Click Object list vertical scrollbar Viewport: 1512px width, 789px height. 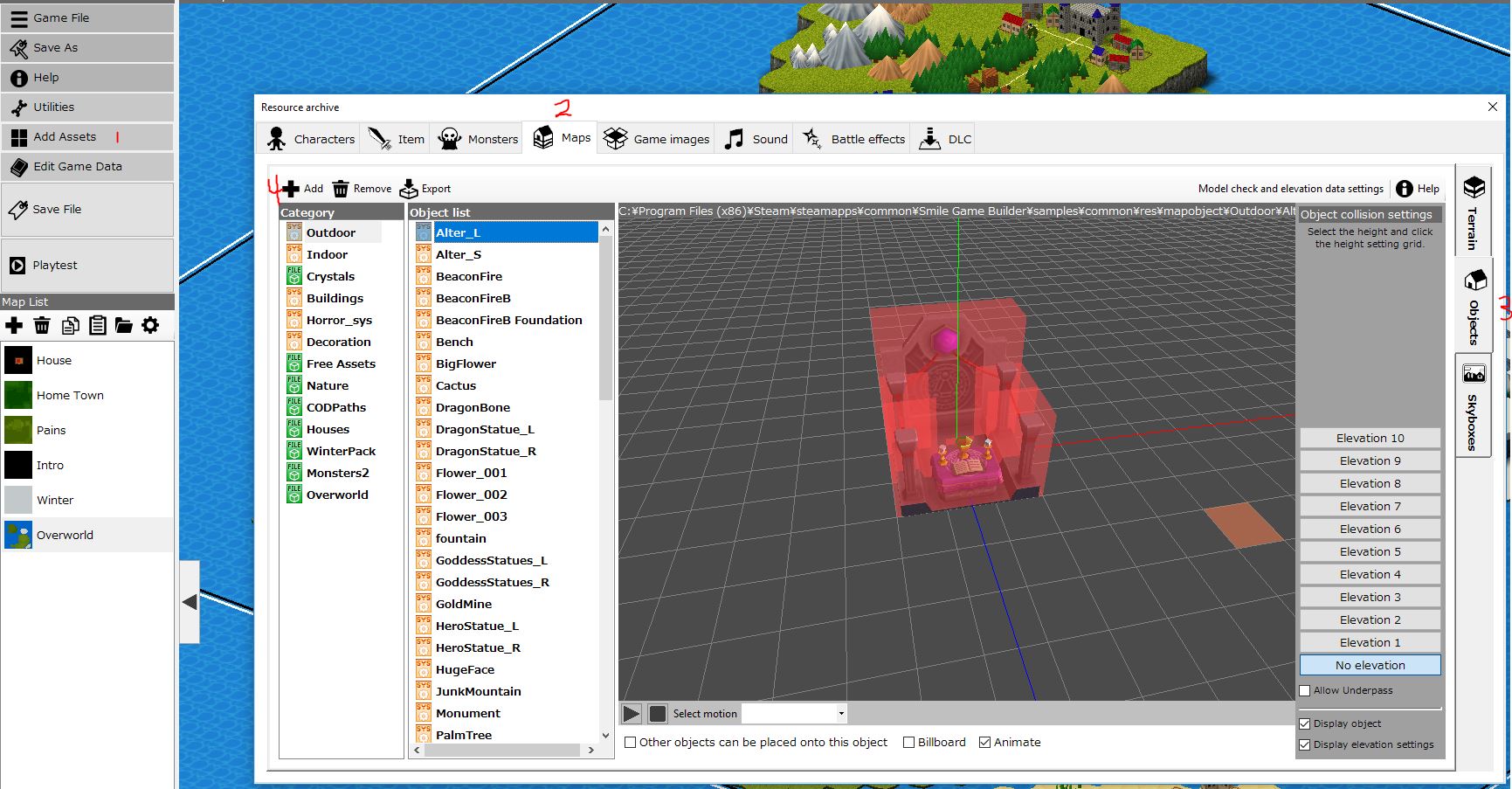point(605,316)
